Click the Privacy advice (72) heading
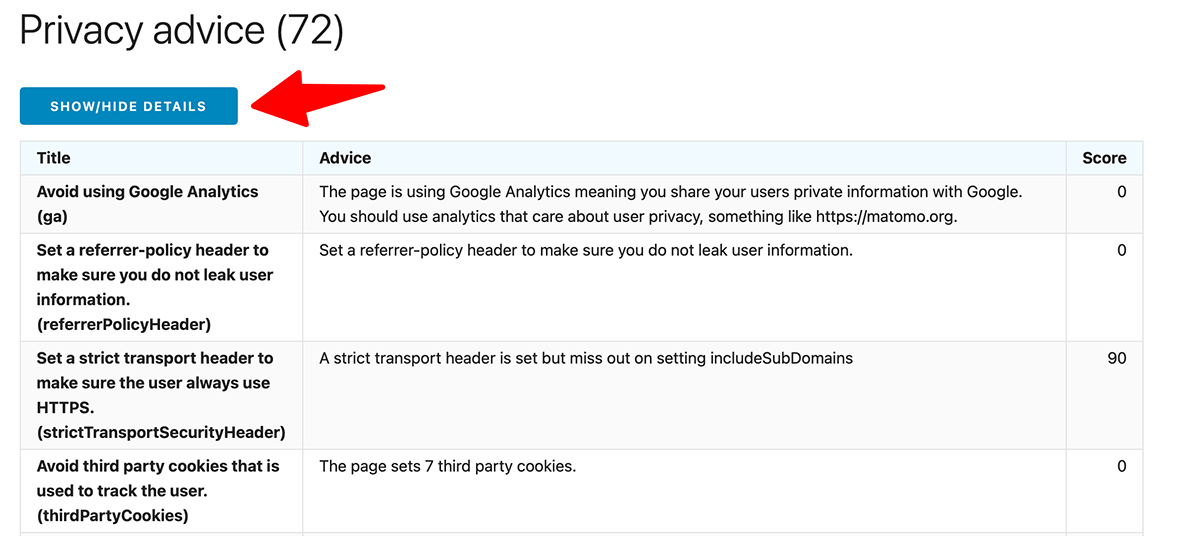Viewport: 1200px width, 536px height. pyautogui.click(x=181, y=31)
